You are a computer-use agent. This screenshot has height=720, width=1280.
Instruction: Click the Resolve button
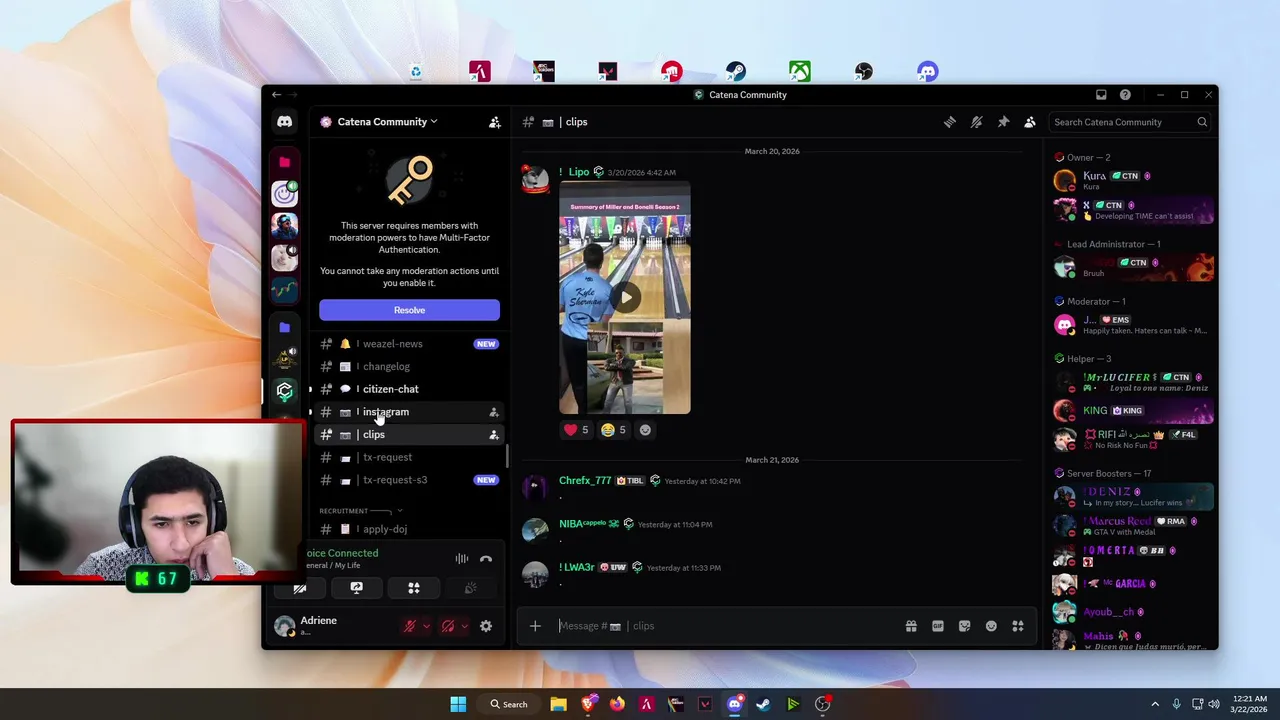(x=409, y=310)
